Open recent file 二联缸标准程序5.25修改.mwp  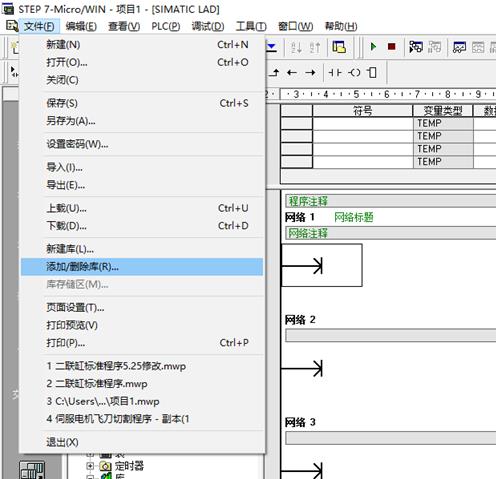142,366
